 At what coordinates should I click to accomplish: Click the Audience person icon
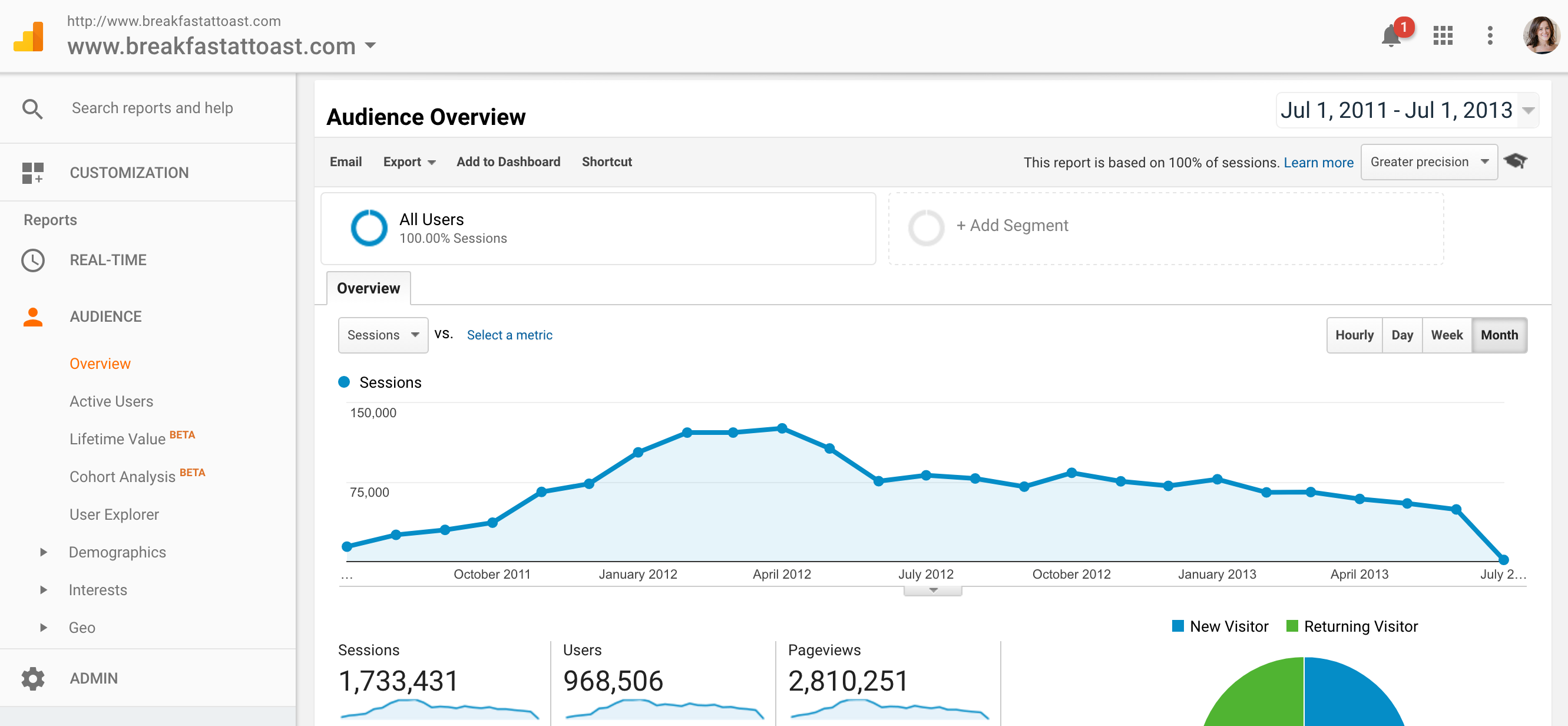click(33, 316)
